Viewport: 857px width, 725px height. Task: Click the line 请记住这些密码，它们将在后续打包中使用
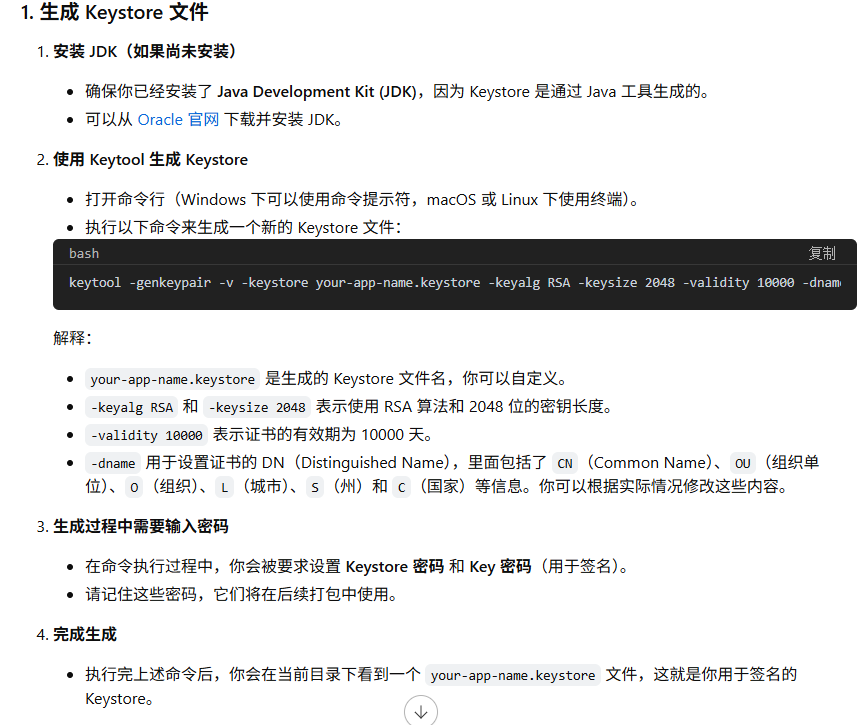pos(241,594)
